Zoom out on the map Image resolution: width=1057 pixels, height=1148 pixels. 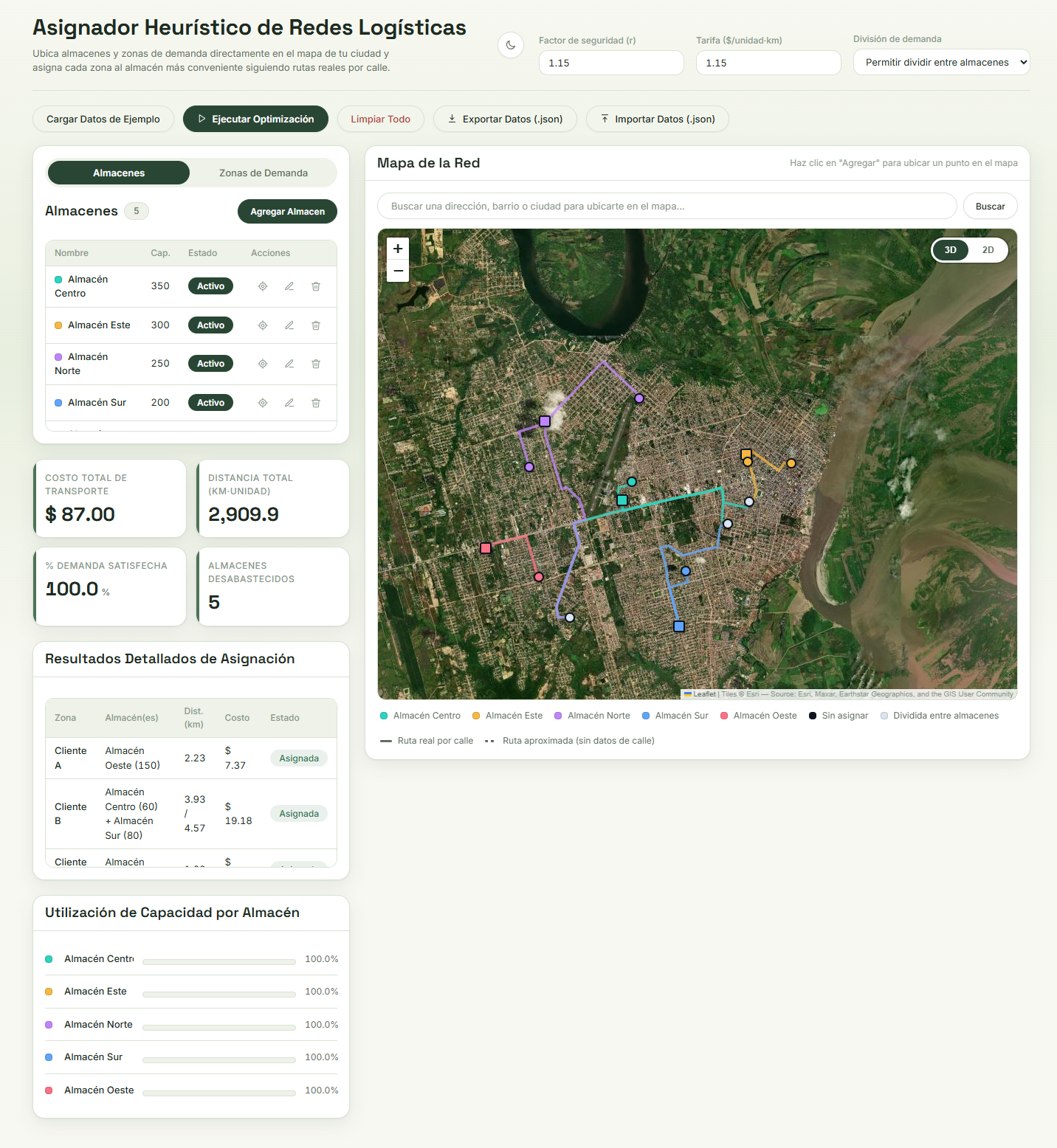tap(398, 271)
